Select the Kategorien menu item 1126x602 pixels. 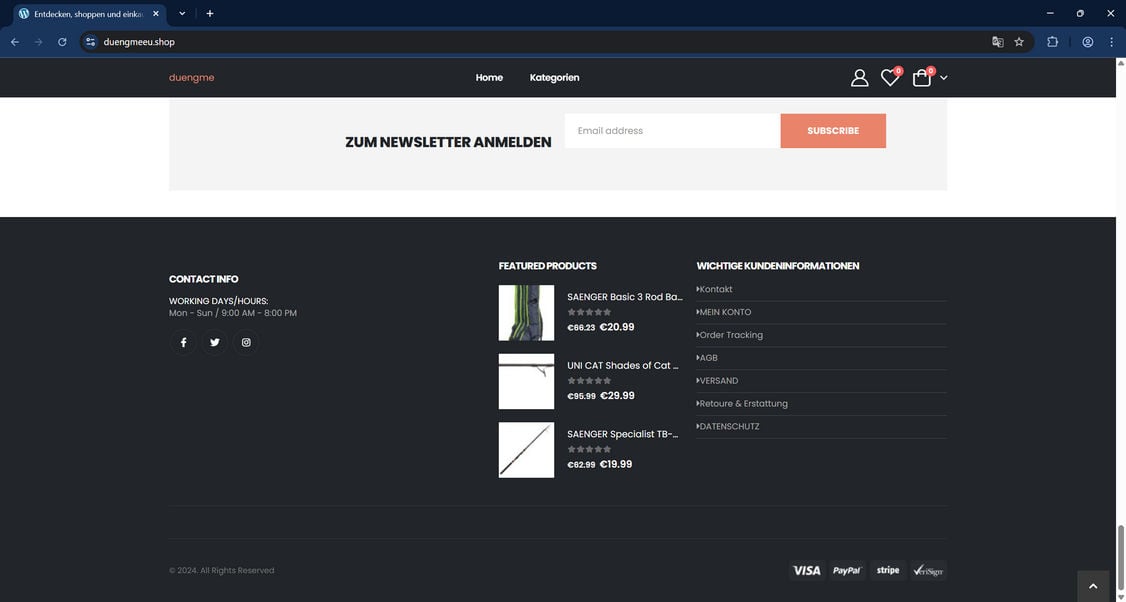click(x=555, y=76)
